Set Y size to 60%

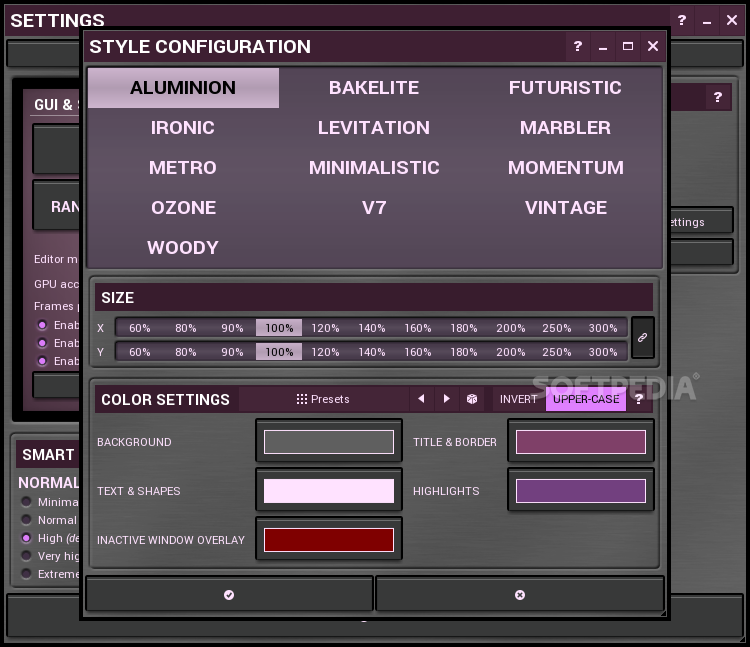(140, 352)
